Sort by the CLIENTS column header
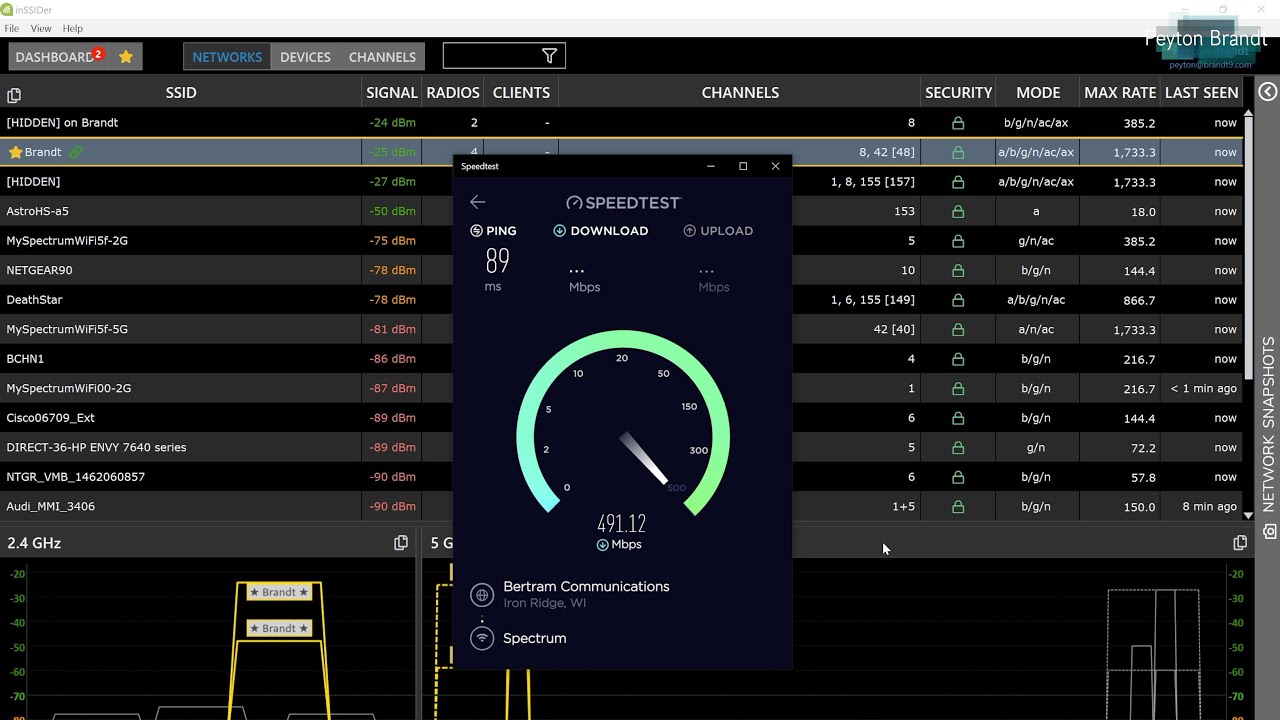The width and height of the screenshot is (1280, 720). coord(521,92)
